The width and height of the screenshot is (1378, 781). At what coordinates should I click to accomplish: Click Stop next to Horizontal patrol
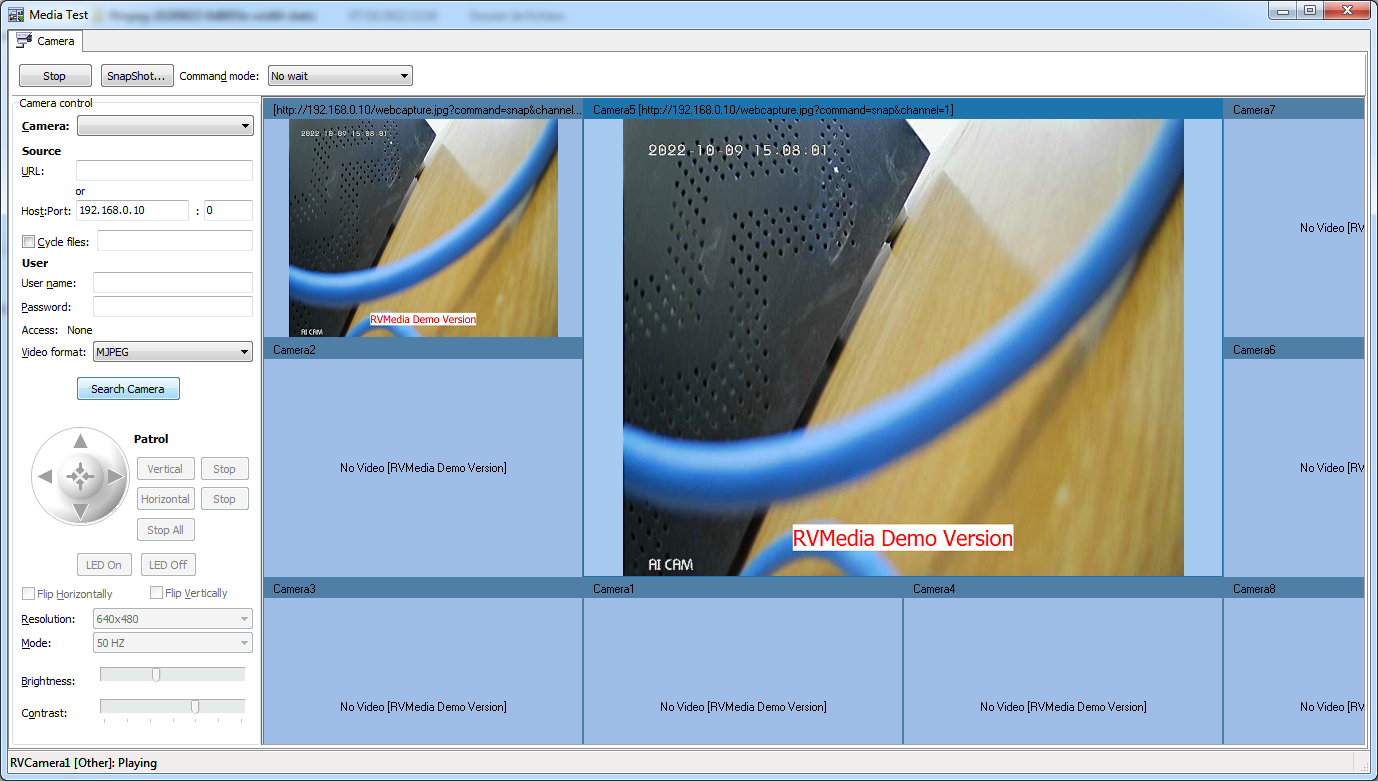224,499
